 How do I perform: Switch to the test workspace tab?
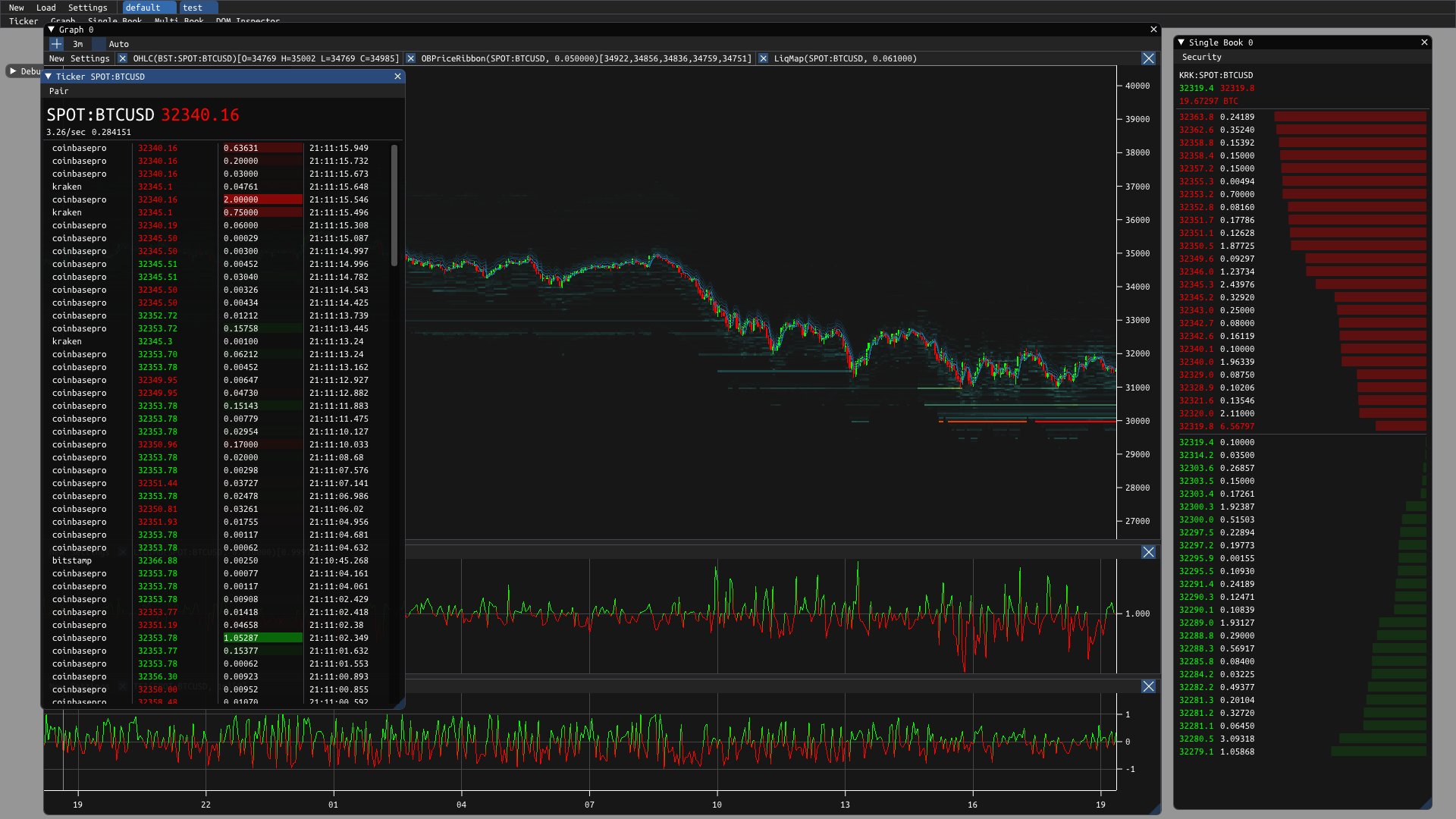tap(199, 8)
